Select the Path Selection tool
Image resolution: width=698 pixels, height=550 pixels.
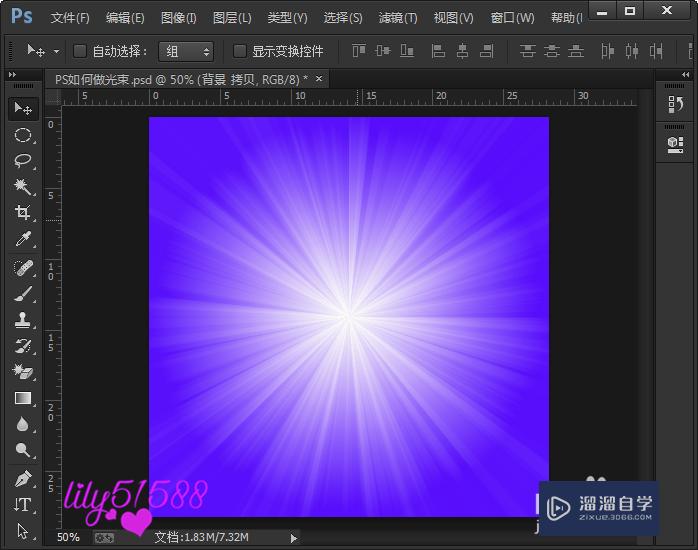point(23,531)
